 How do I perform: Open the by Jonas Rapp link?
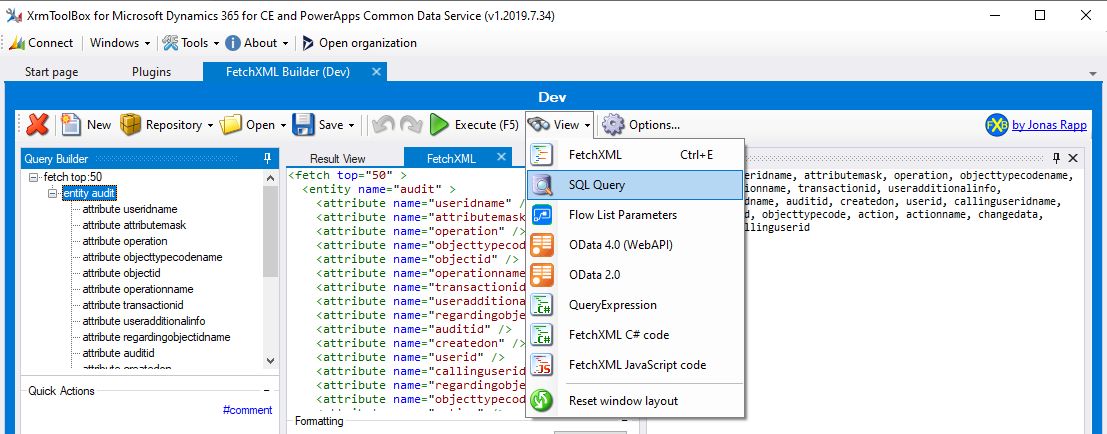[1048, 125]
